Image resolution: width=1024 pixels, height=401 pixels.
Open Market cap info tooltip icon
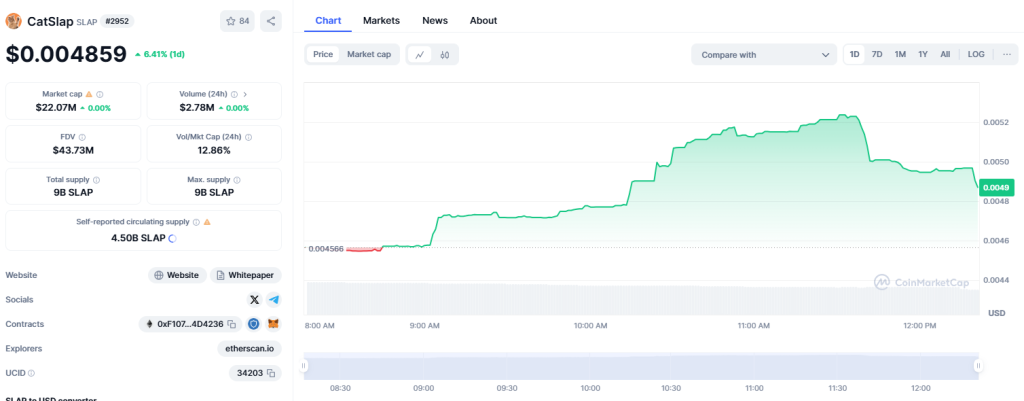coord(100,94)
